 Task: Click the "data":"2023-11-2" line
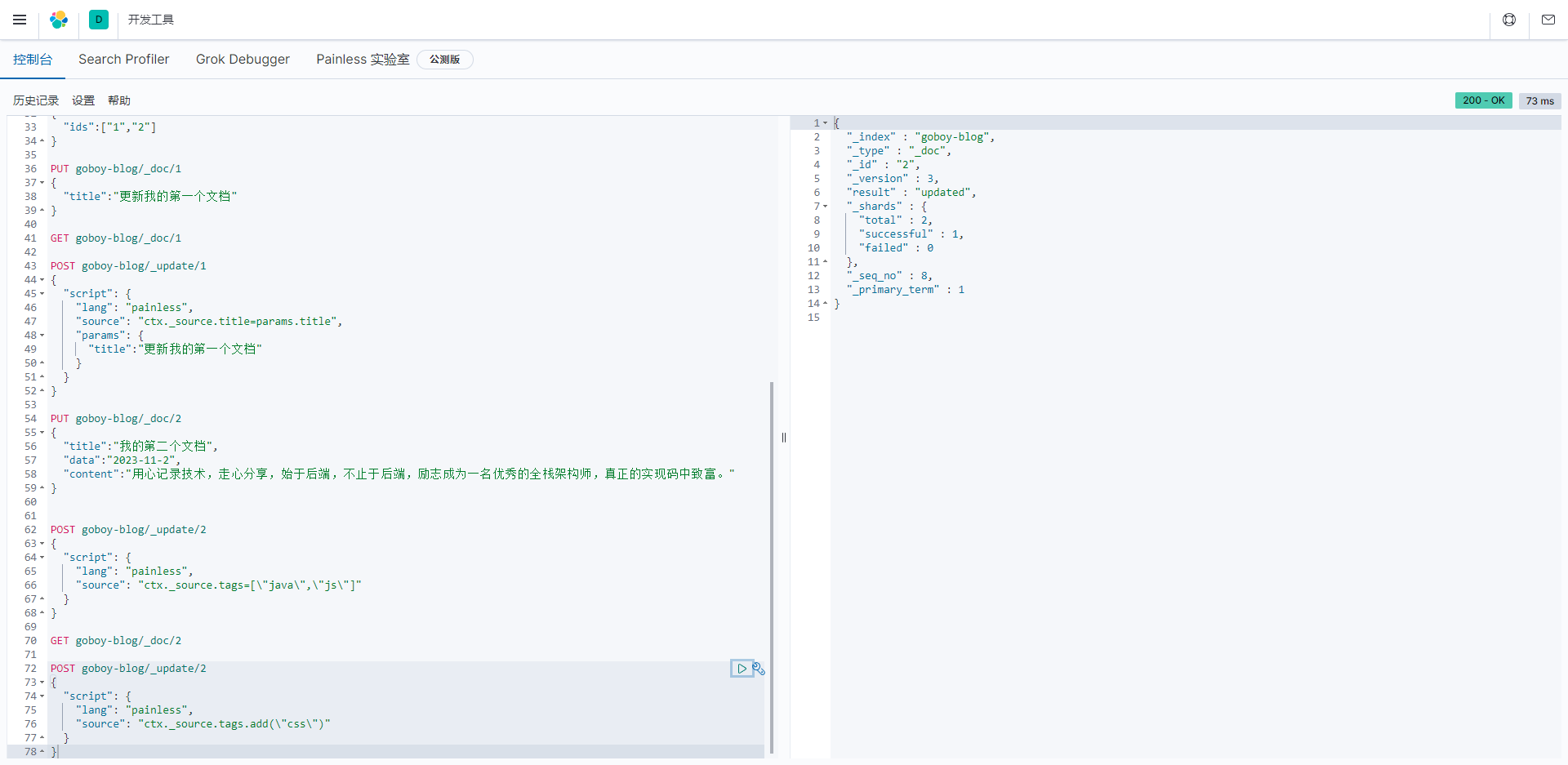click(122, 460)
